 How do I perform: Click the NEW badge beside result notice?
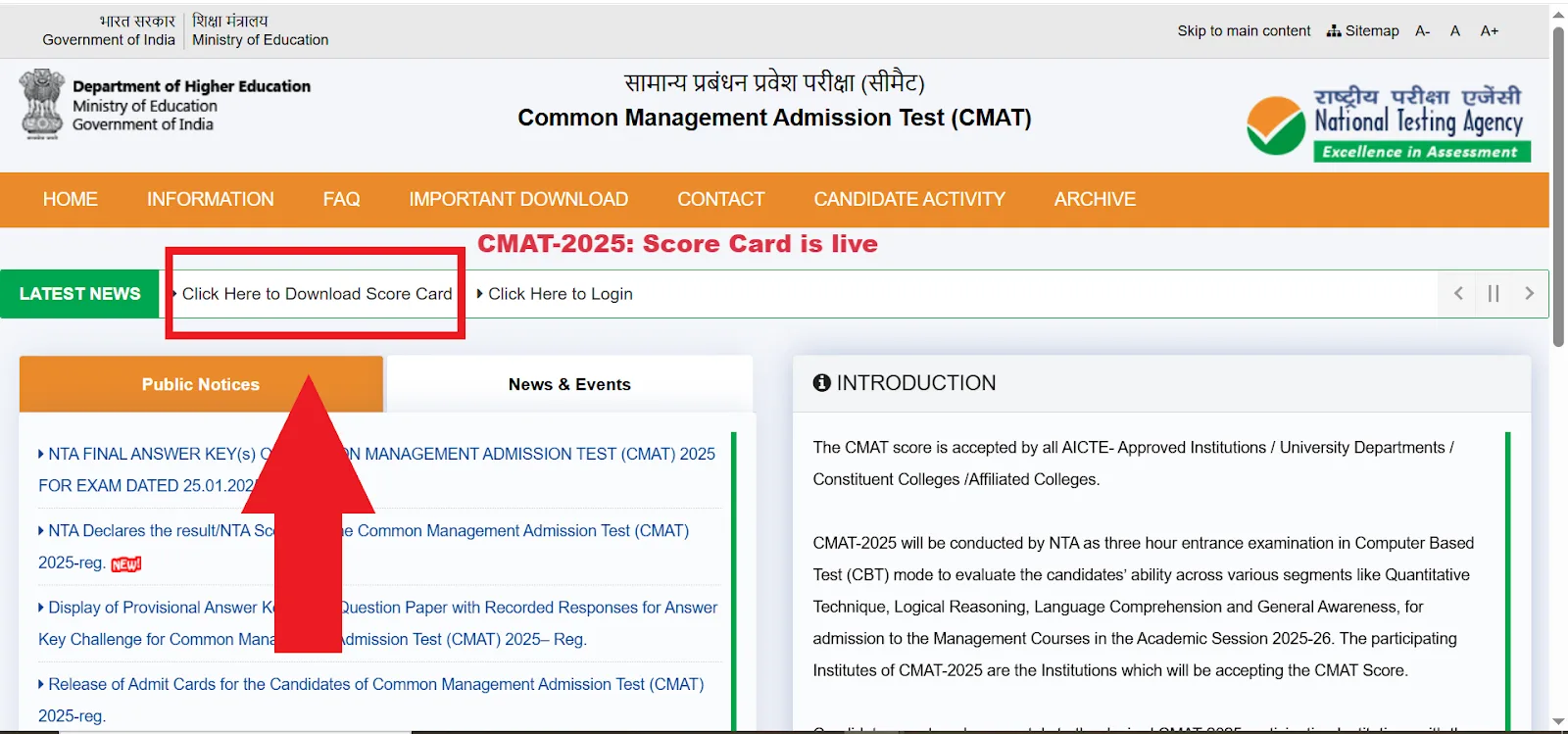tap(126, 563)
